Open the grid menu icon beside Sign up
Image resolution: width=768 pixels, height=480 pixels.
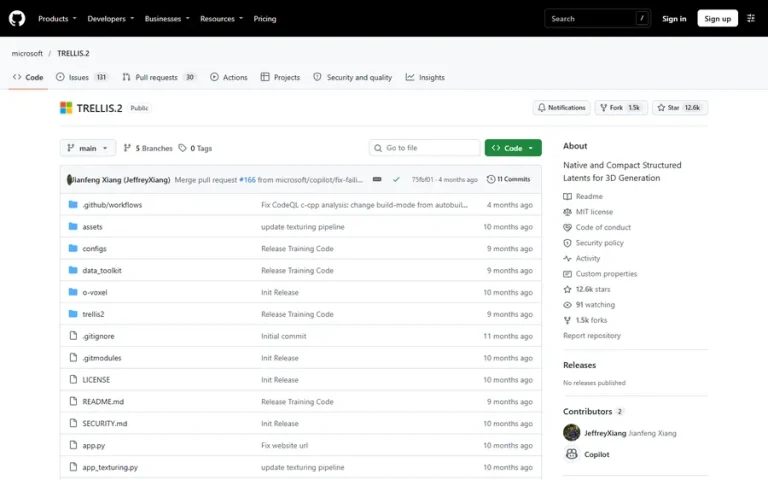tap(751, 19)
